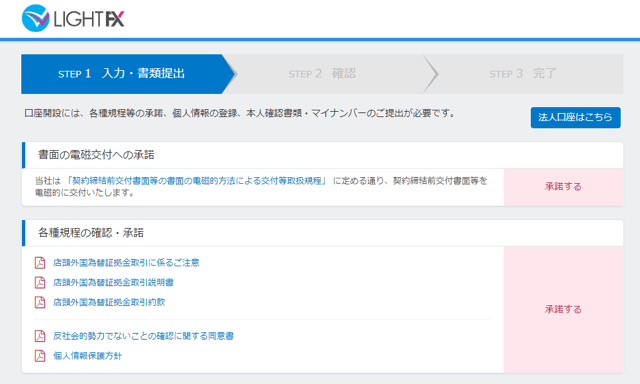Click PDF icon for 店頭外国為替証拠金取引に係るご注意
The image size is (640, 384).
pos(40,263)
